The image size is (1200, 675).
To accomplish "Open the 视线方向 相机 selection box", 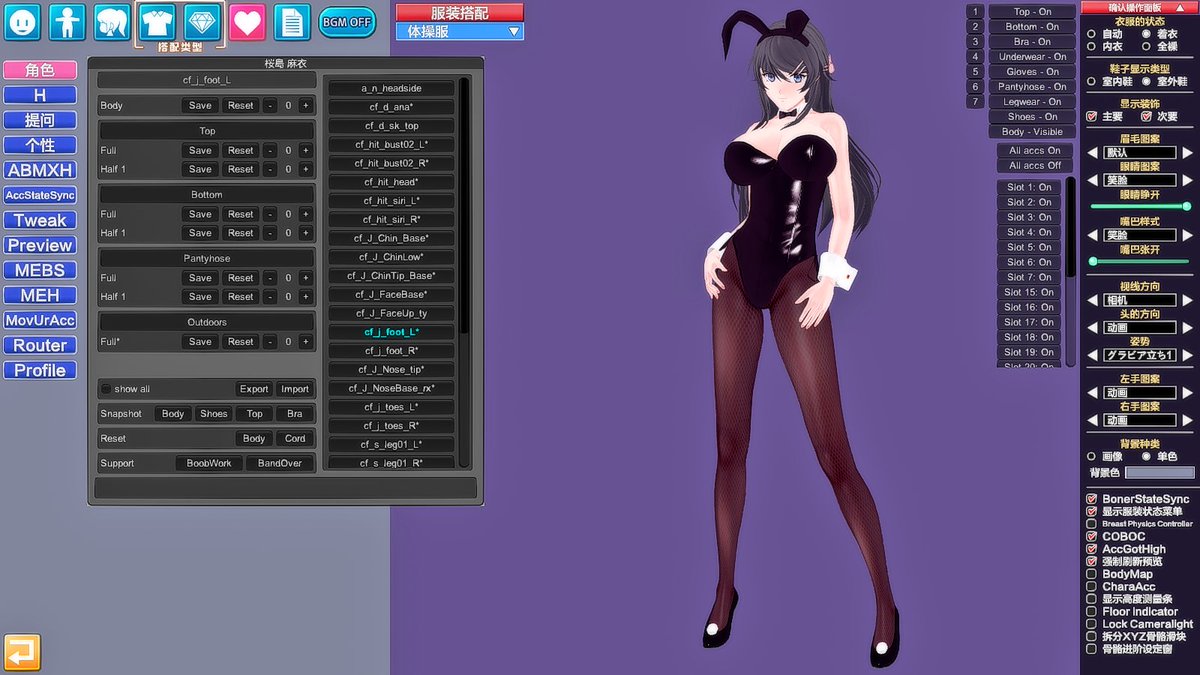I will point(1140,300).
